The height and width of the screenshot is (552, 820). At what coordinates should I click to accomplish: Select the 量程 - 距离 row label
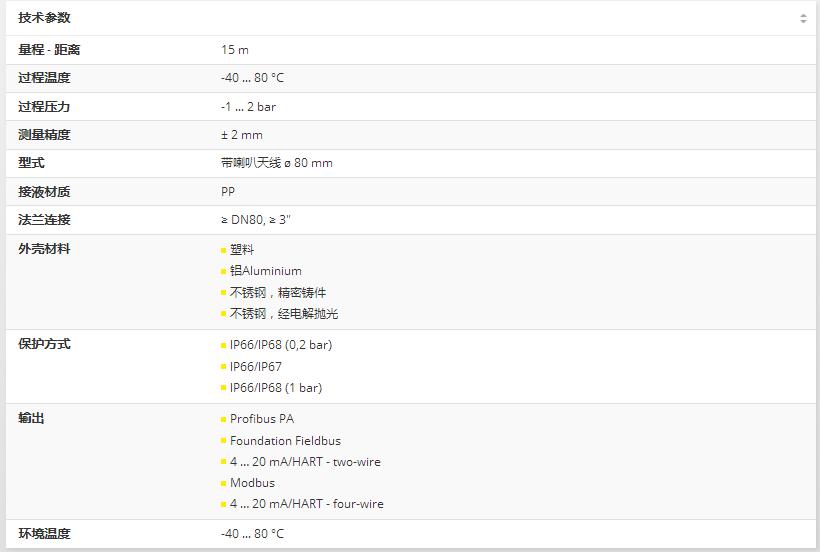[49, 50]
